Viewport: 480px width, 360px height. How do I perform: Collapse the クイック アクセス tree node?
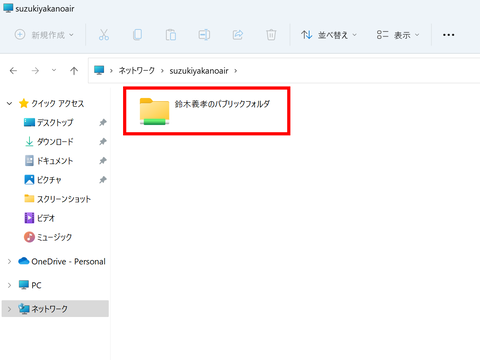[9, 104]
